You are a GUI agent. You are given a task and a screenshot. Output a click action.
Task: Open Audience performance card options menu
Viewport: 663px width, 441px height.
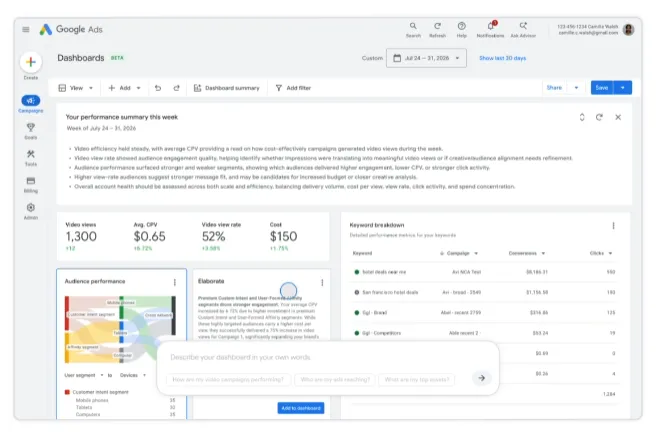tap(175, 282)
